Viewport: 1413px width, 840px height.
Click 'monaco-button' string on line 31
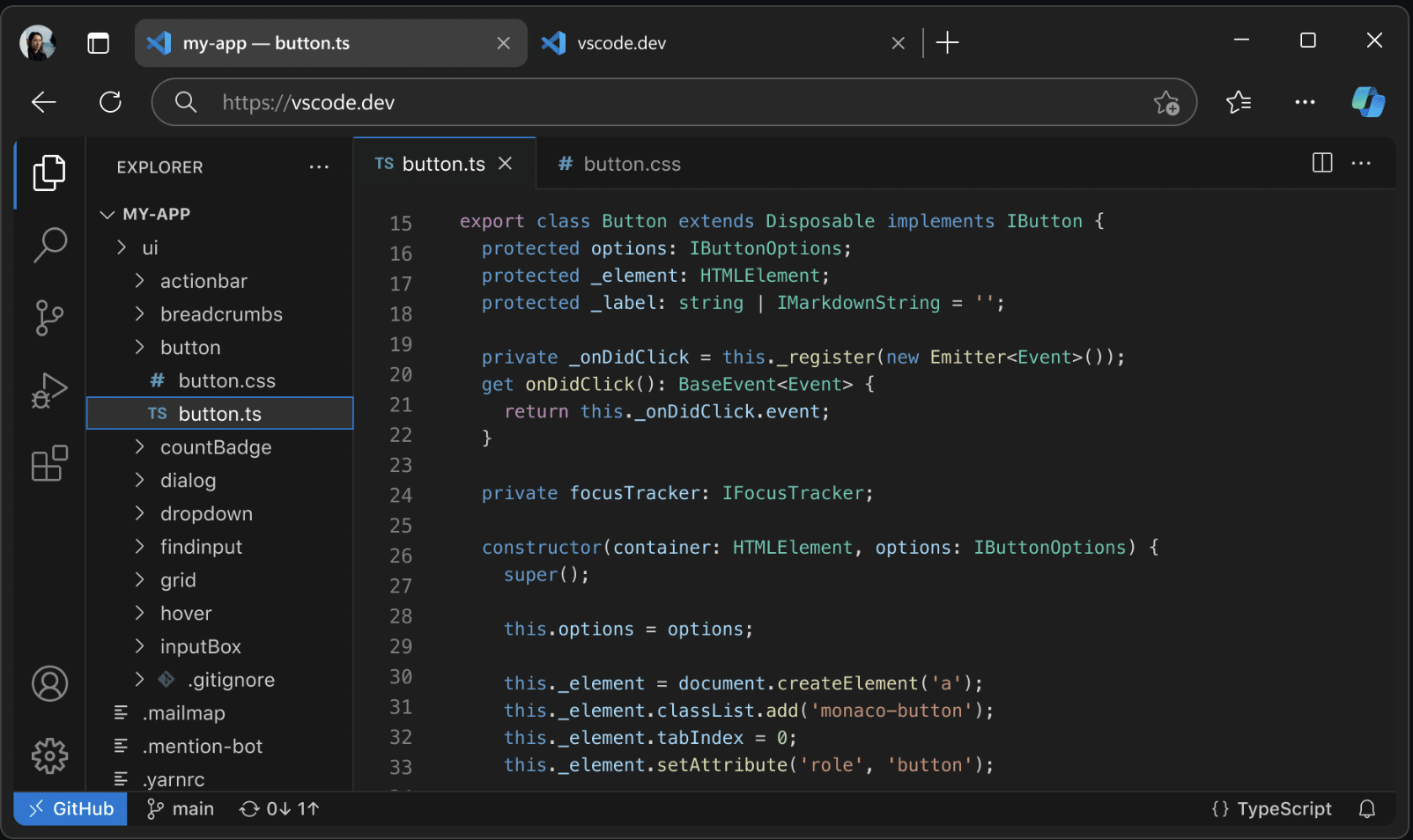pos(891,711)
